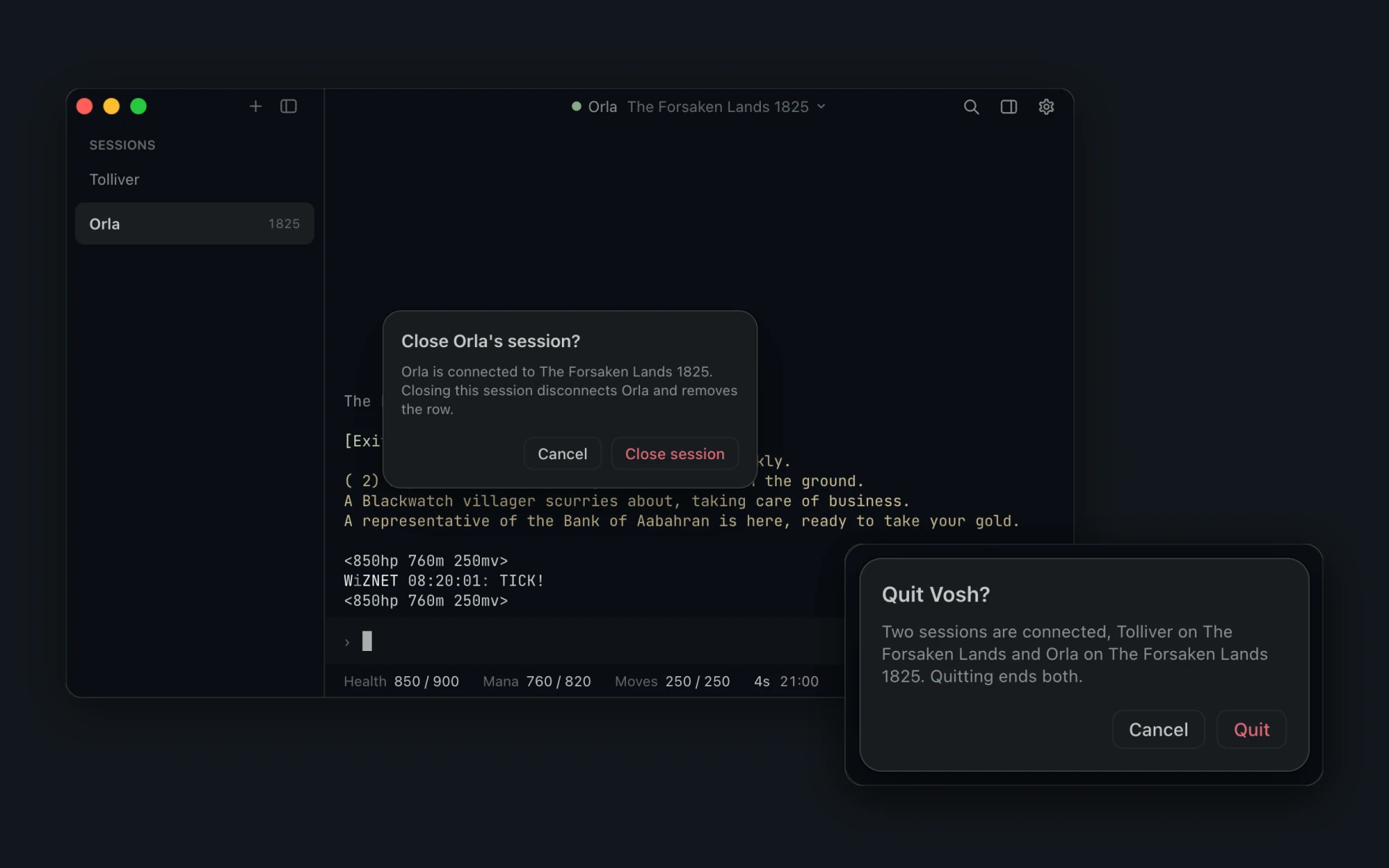Click the Health 850 / 900 status
This screenshot has height=868, width=1389.
[401, 681]
